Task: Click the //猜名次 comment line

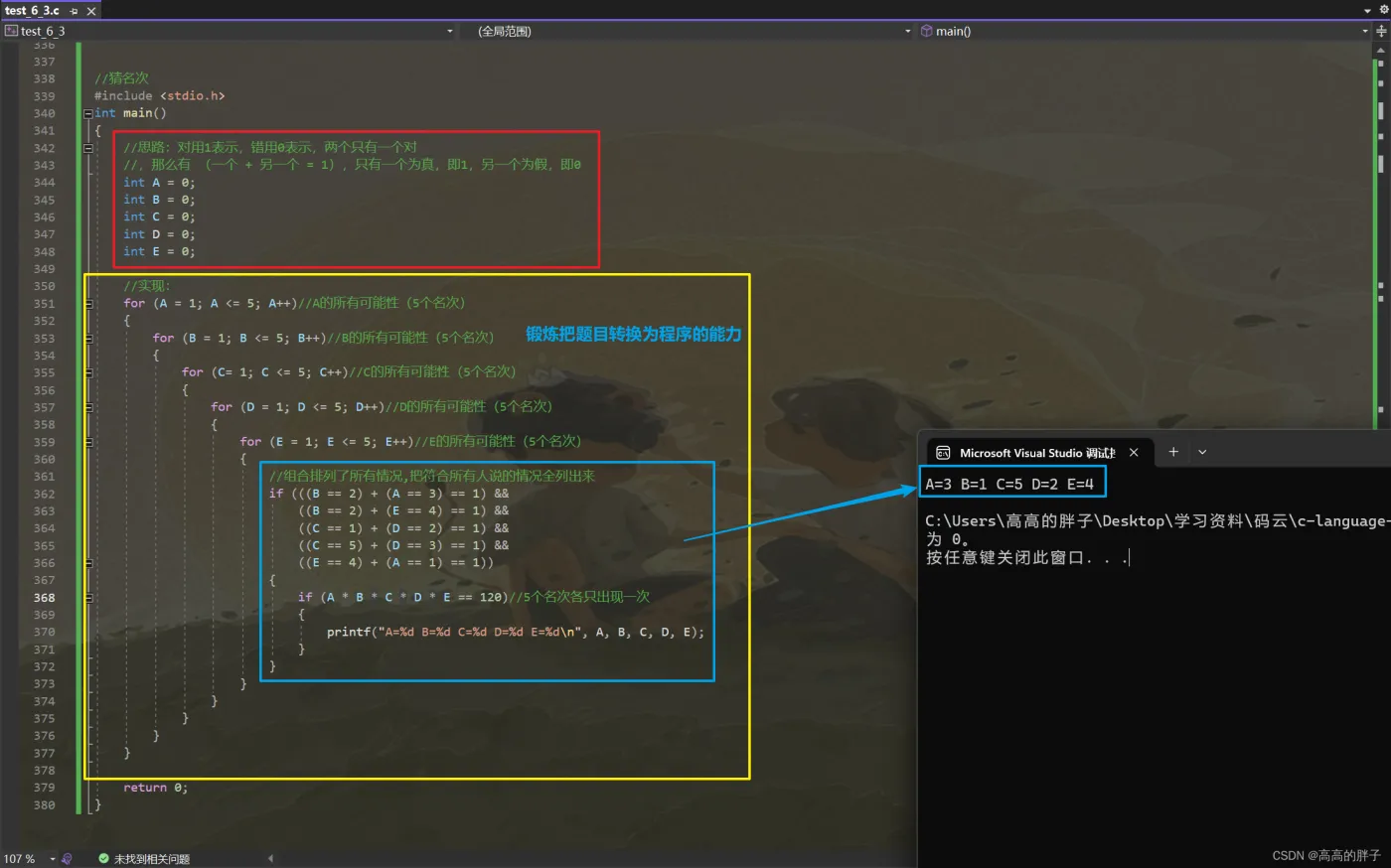Action: 121,78
